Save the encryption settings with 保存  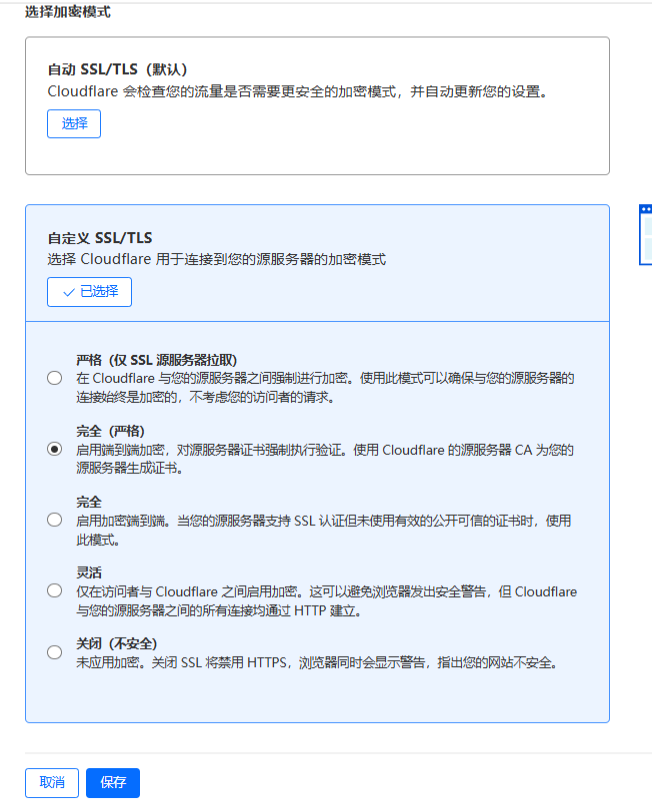(x=113, y=782)
